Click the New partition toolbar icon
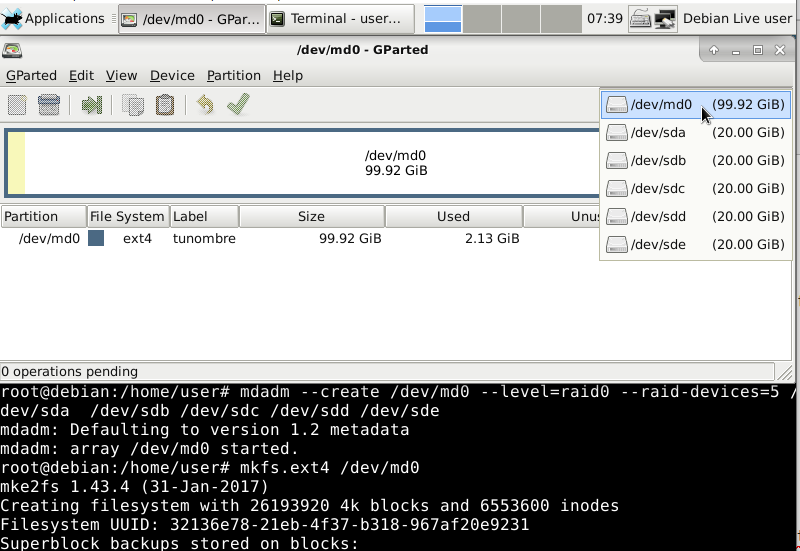Image resolution: width=800 pixels, height=551 pixels. (x=17, y=105)
